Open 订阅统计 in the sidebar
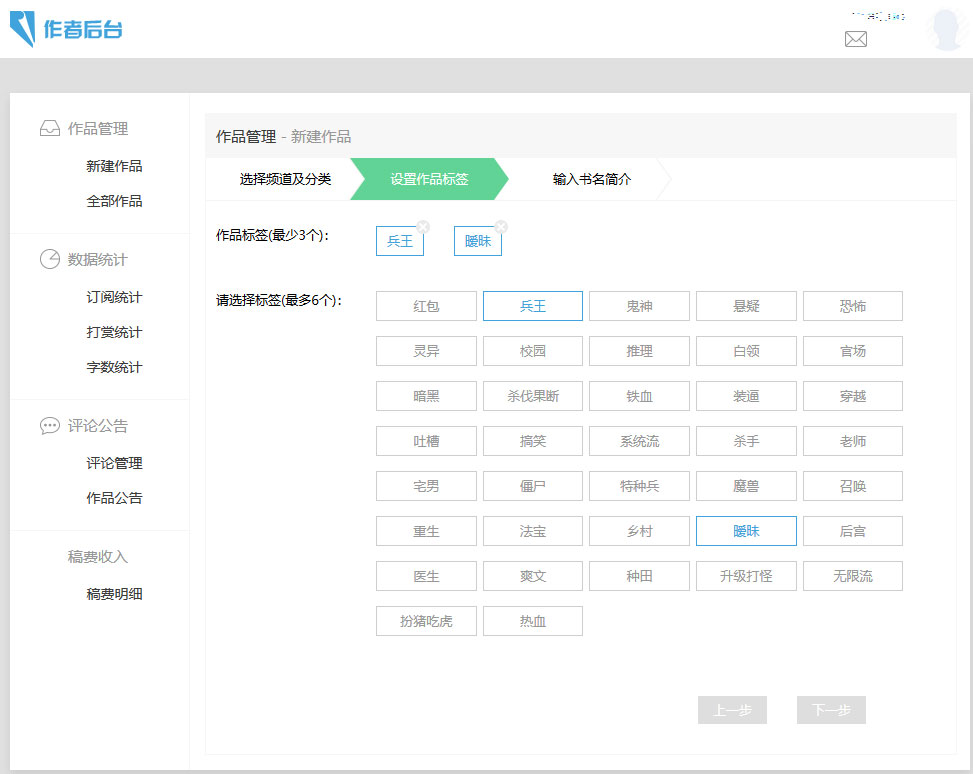This screenshot has height=774, width=973. click(114, 297)
